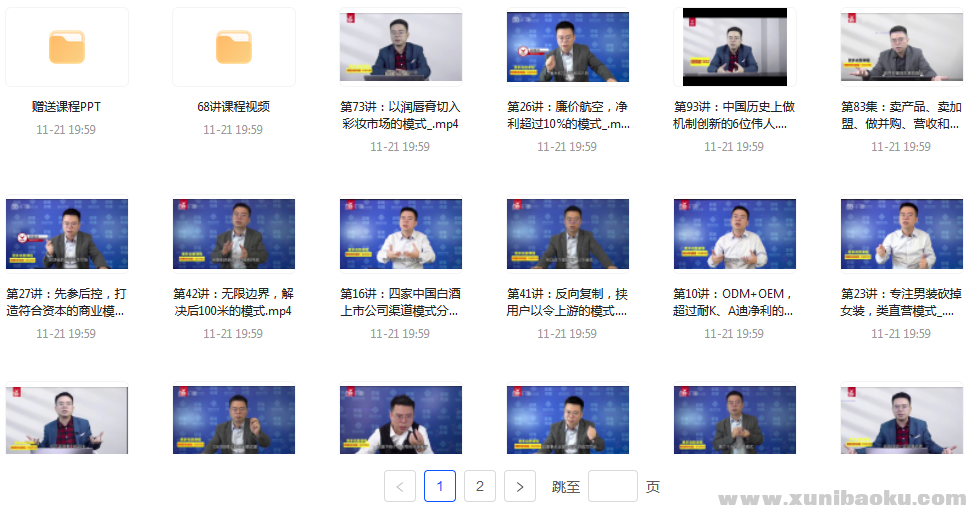Open video thumbnail for 第93讲 中国历史
Screen dimensions: 971x511
tap(734, 47)
